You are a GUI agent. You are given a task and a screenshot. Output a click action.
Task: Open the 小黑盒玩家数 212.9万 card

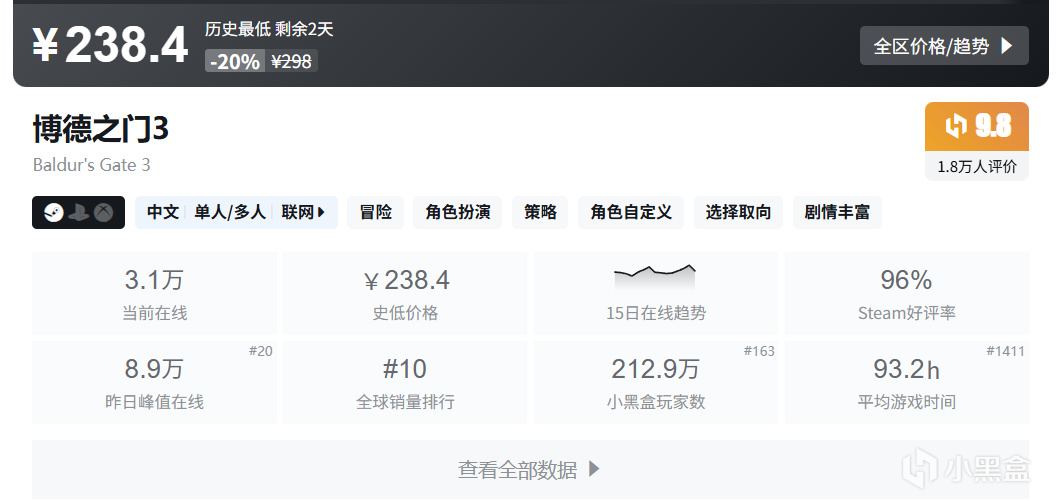(656, 382)
